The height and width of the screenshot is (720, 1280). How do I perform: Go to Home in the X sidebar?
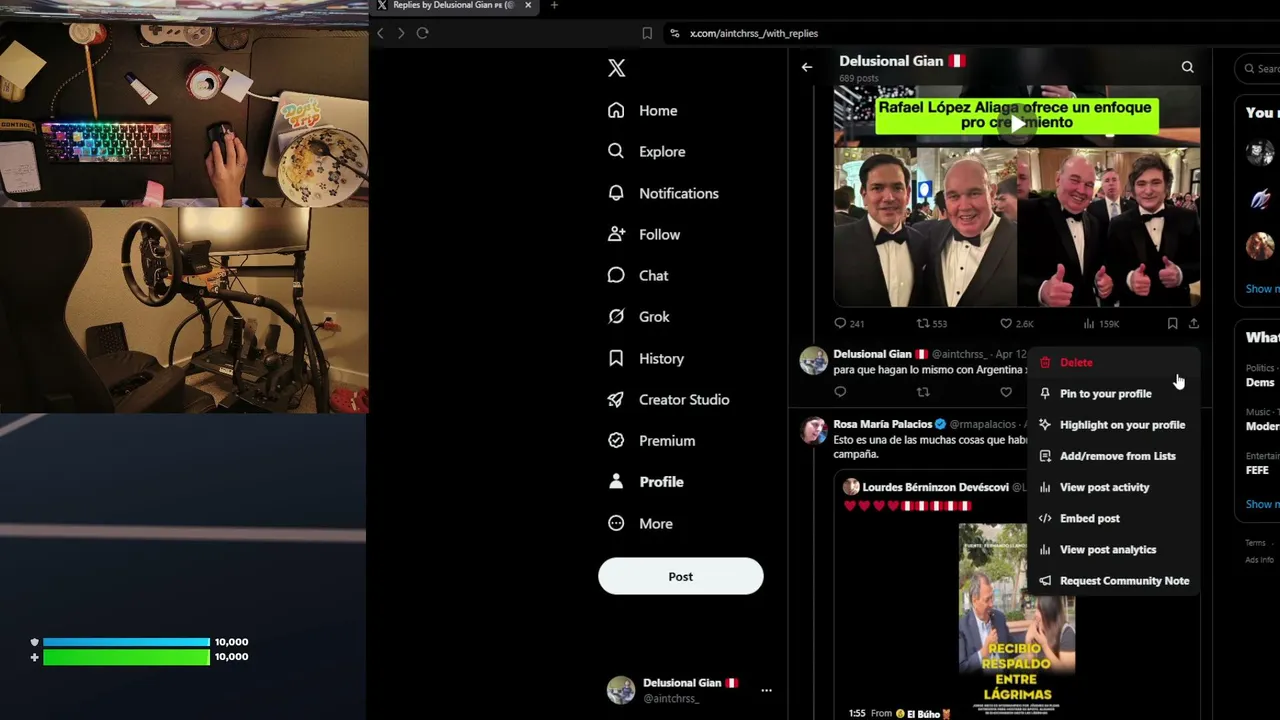click(643, 111)
